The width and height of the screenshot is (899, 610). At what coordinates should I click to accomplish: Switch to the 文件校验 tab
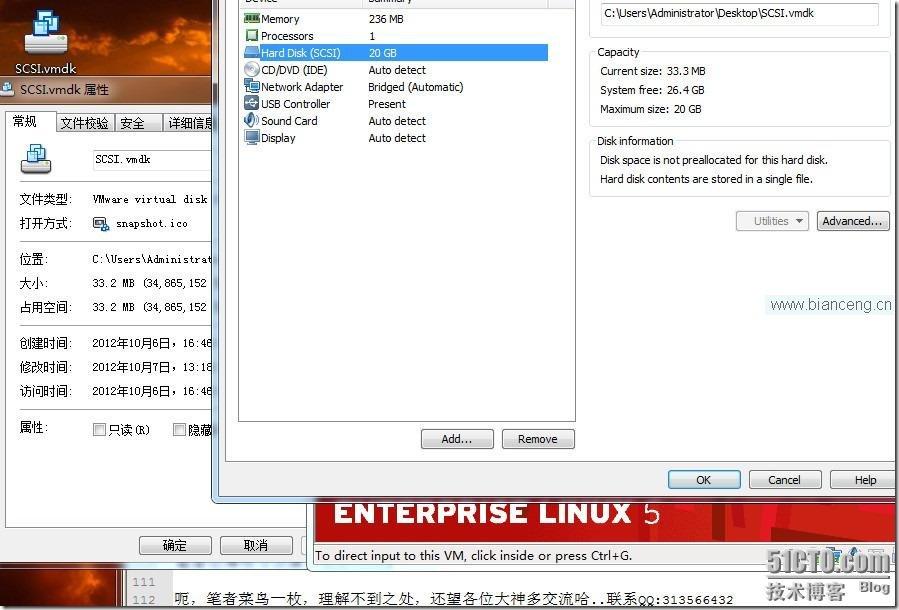(85, 123)
